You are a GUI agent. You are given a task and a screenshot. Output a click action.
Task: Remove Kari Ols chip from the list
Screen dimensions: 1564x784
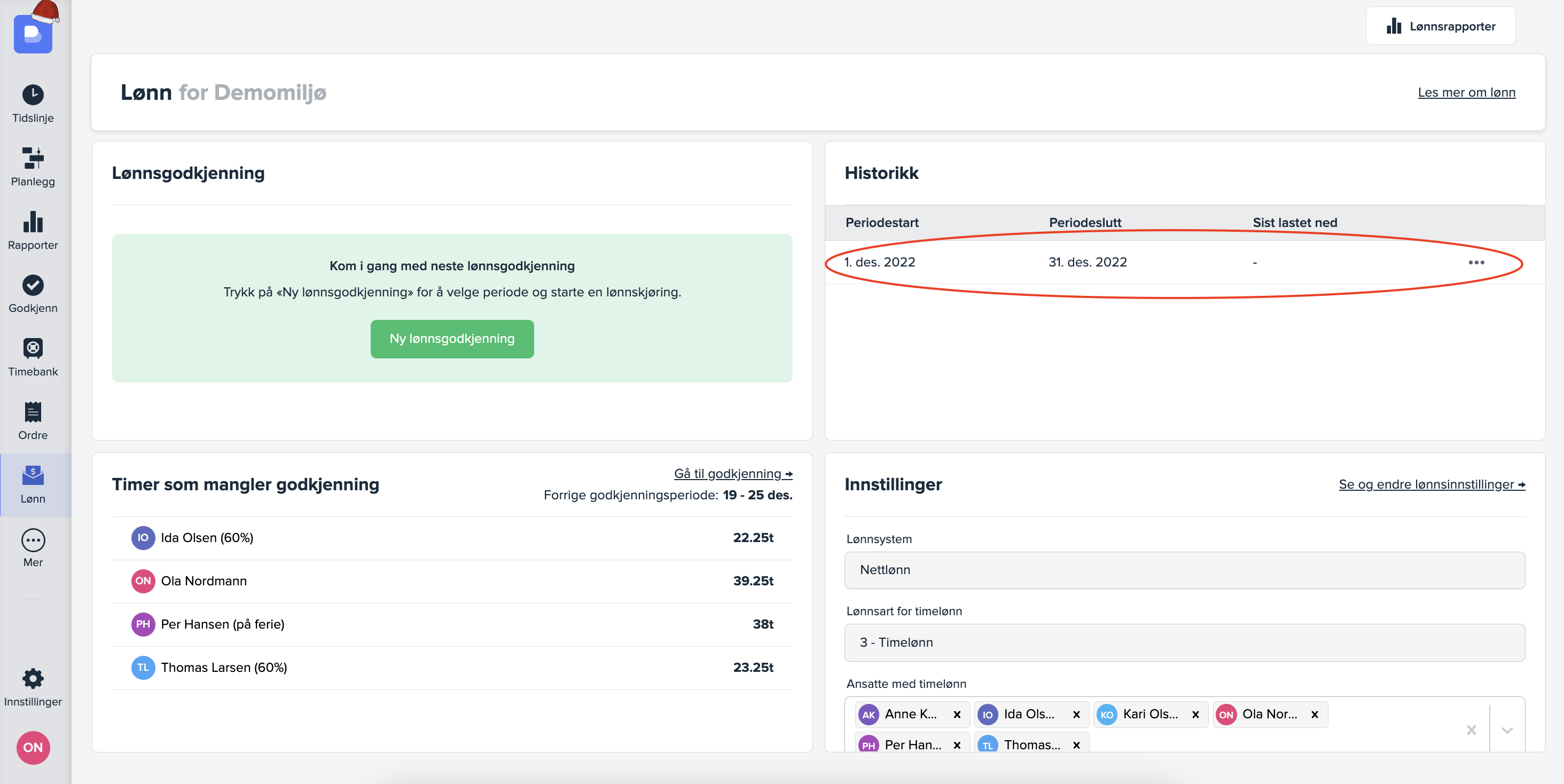(x=1195, y=714)
